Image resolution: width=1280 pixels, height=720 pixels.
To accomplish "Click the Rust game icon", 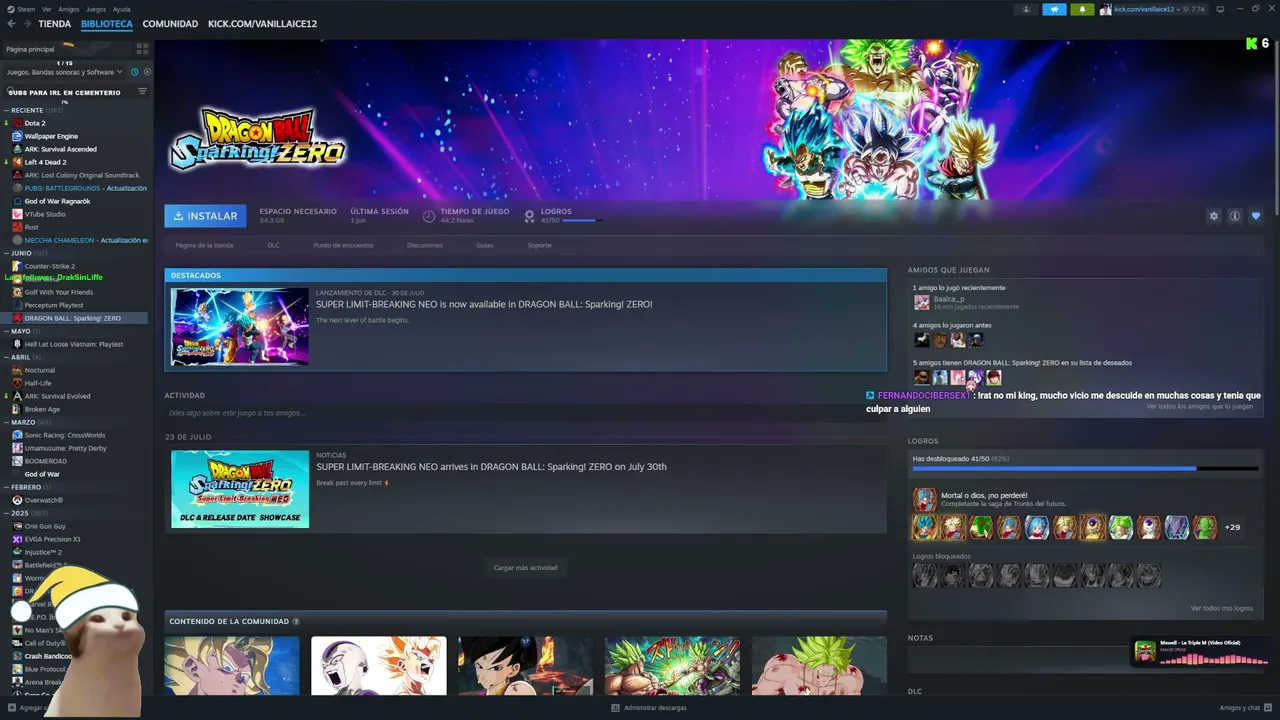I will tap(17, 227).
